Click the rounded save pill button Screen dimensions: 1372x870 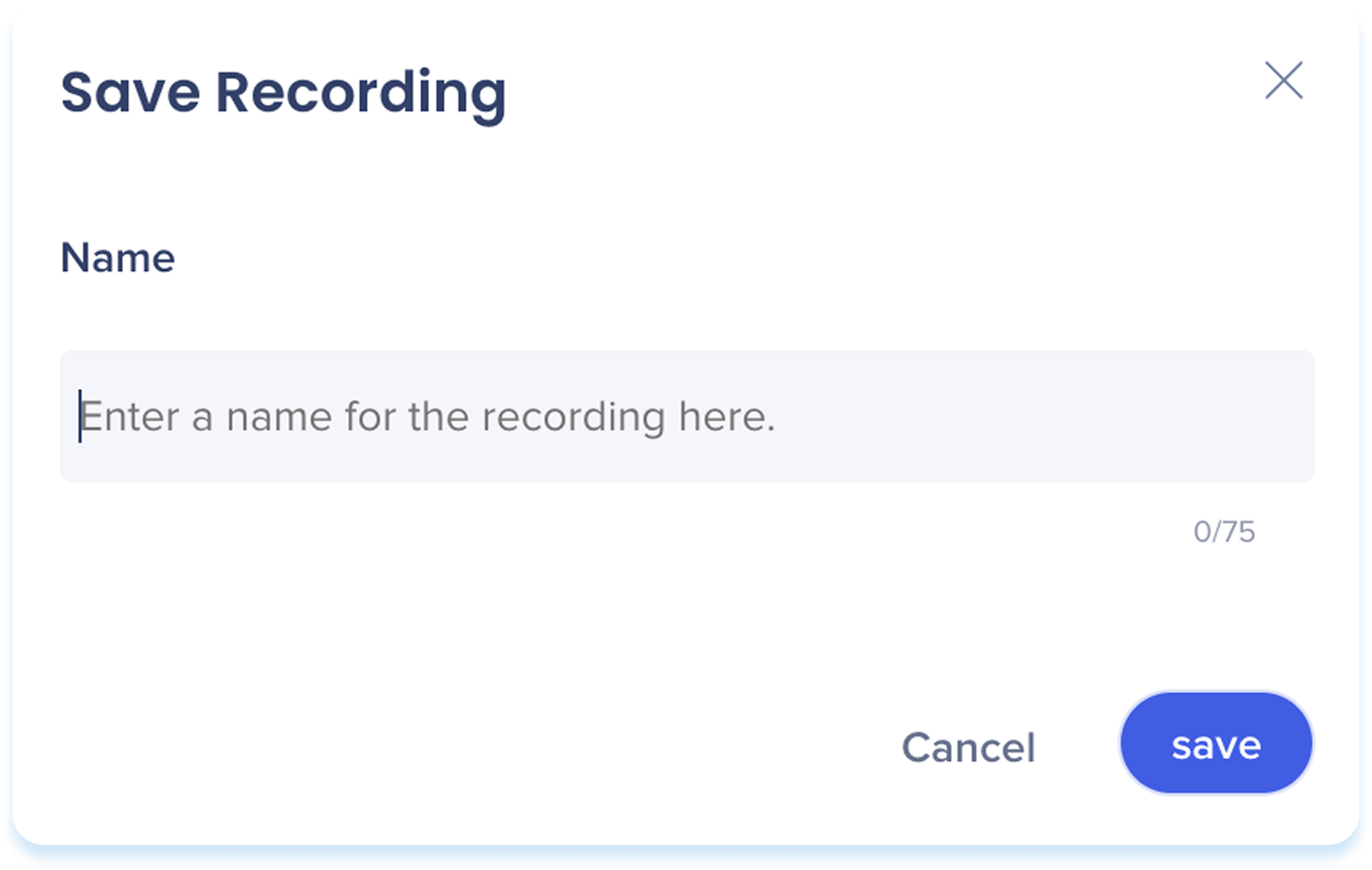[1216, 744]
